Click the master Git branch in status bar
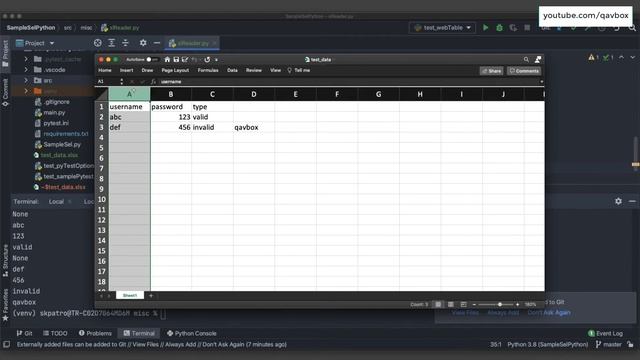Image resolution: width=640 pixels, height=360 pixels. tap(608, 344)
